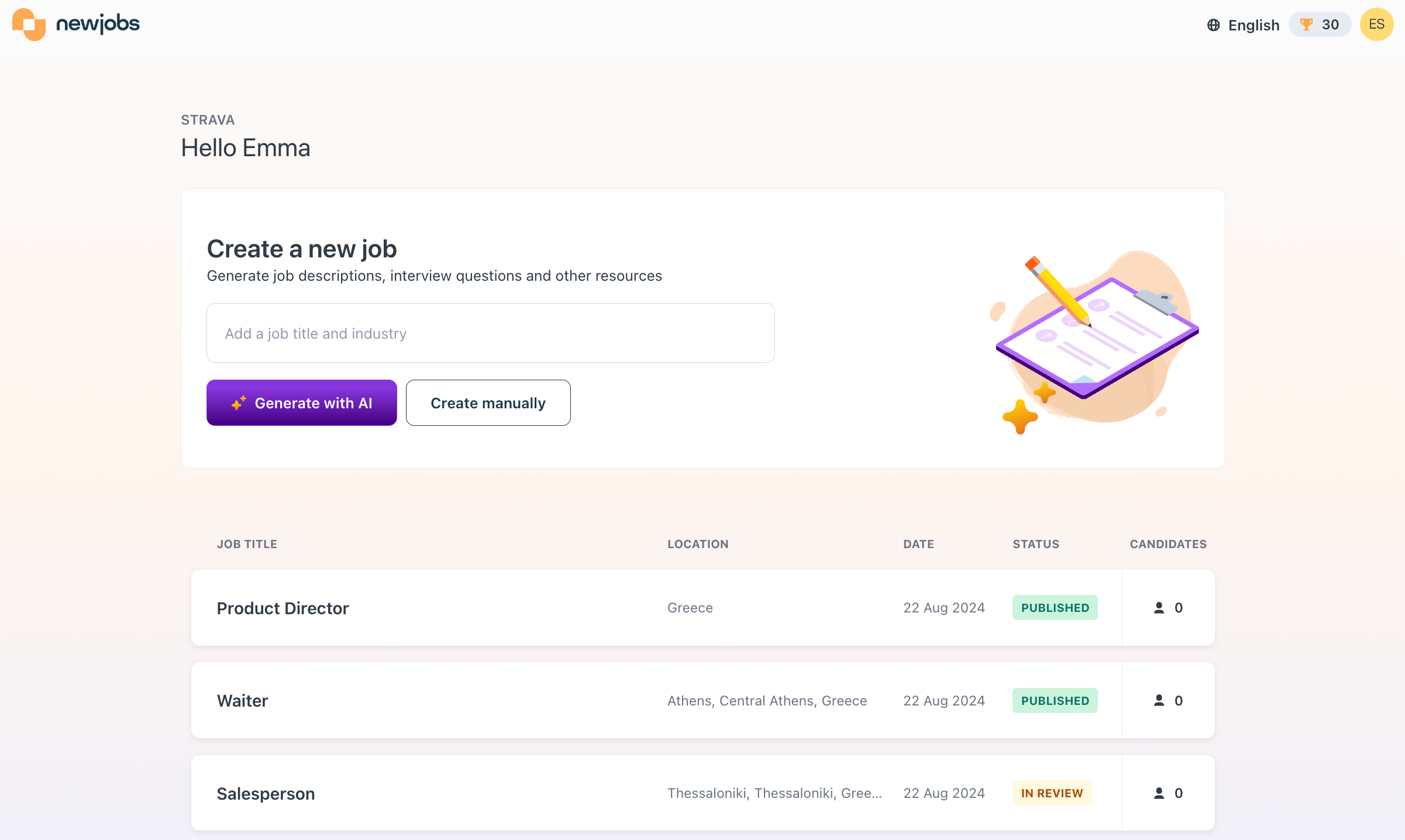Screen dimensions: 1405x840
Task: Open the Waiter job listing
Action: coord(242,701)
